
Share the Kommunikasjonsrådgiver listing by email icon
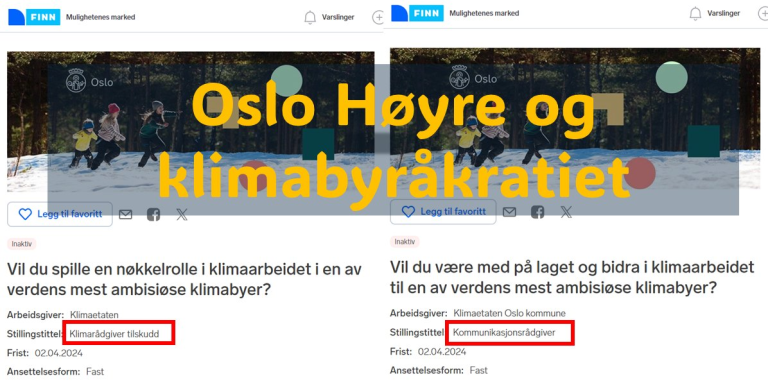point(509,212)
